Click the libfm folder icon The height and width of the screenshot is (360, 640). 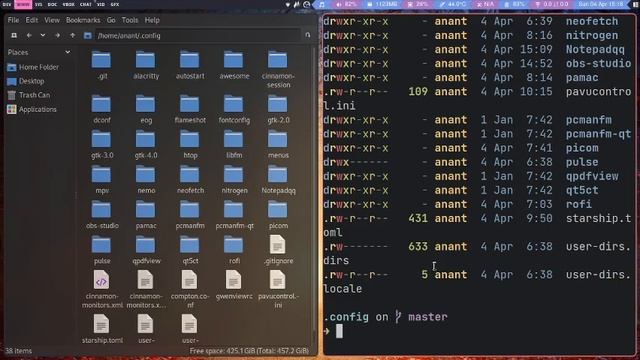tap(234, 140)
